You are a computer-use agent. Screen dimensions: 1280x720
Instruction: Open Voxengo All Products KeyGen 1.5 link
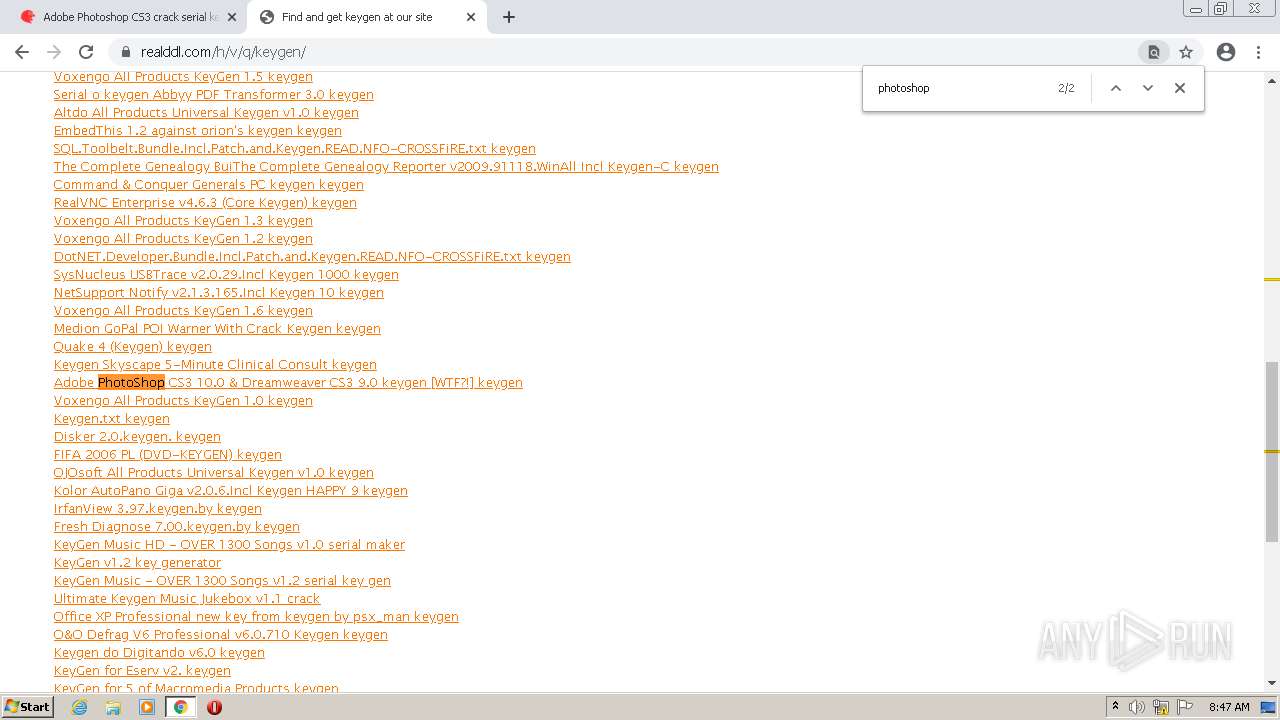pyautogui.click(x=183, y=77)
